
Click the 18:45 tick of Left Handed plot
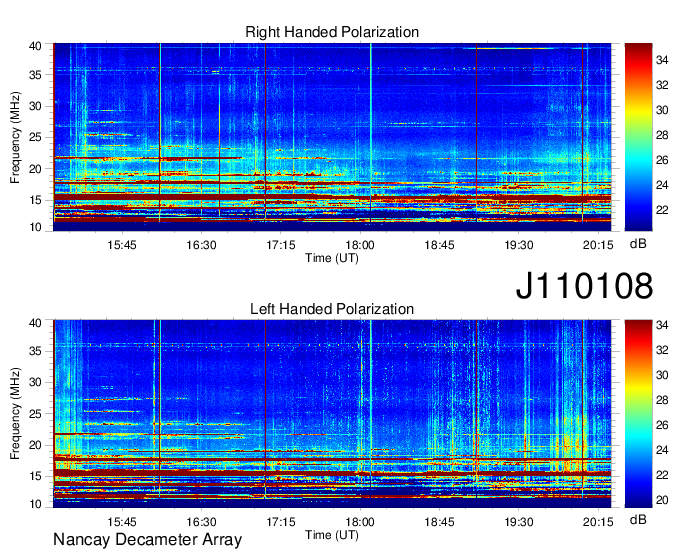(x=439, y=522)
